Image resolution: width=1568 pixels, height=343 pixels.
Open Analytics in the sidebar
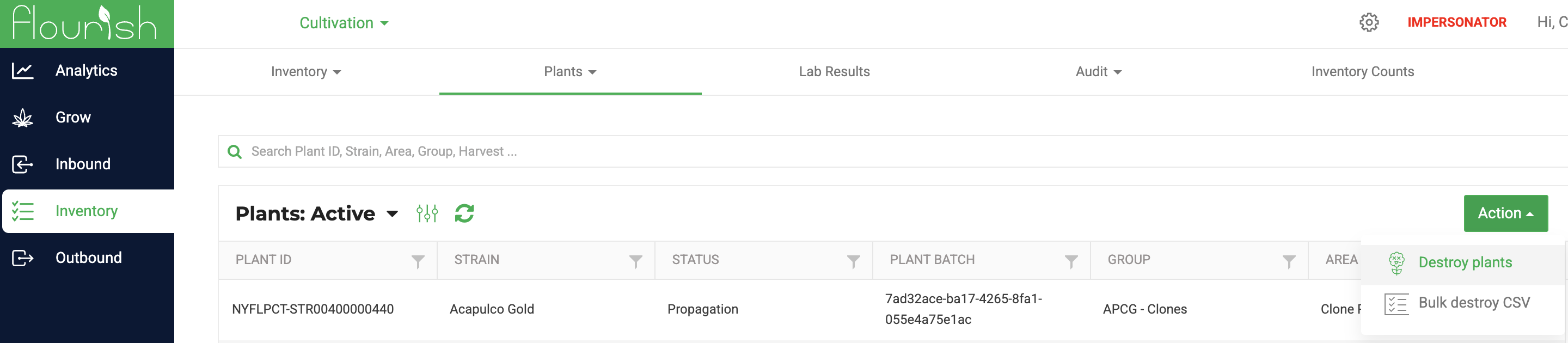87,71
